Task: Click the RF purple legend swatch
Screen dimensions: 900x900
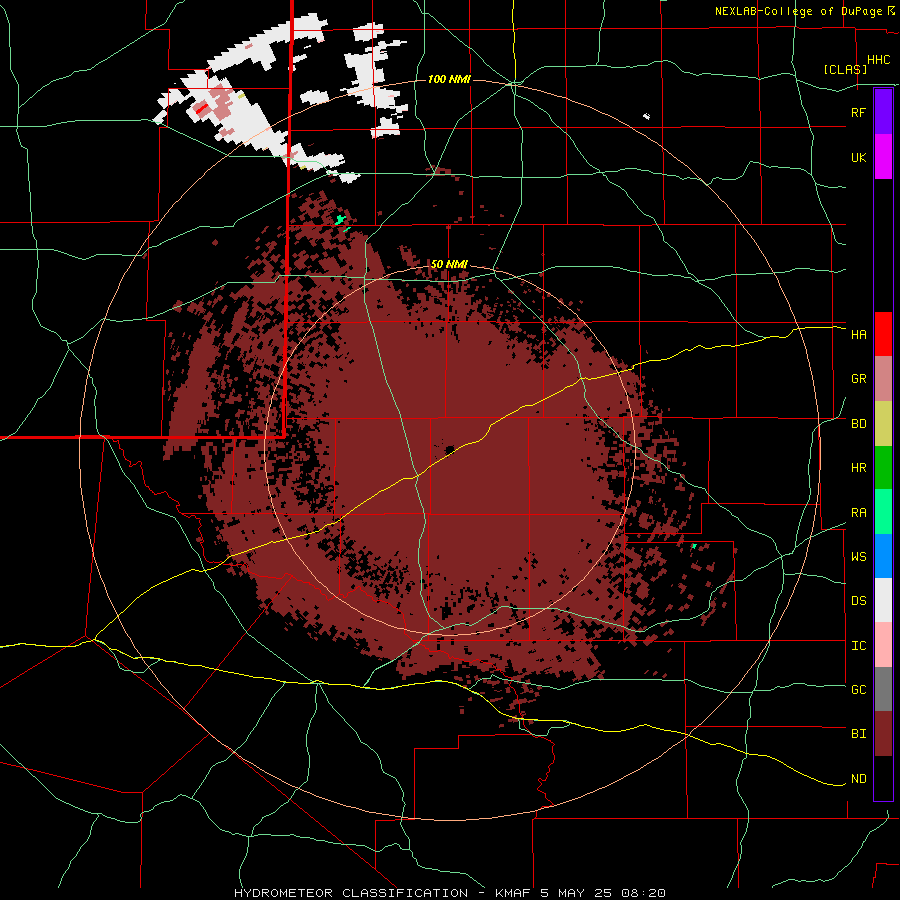Action: pyautogui.click(x=883, y=112)
